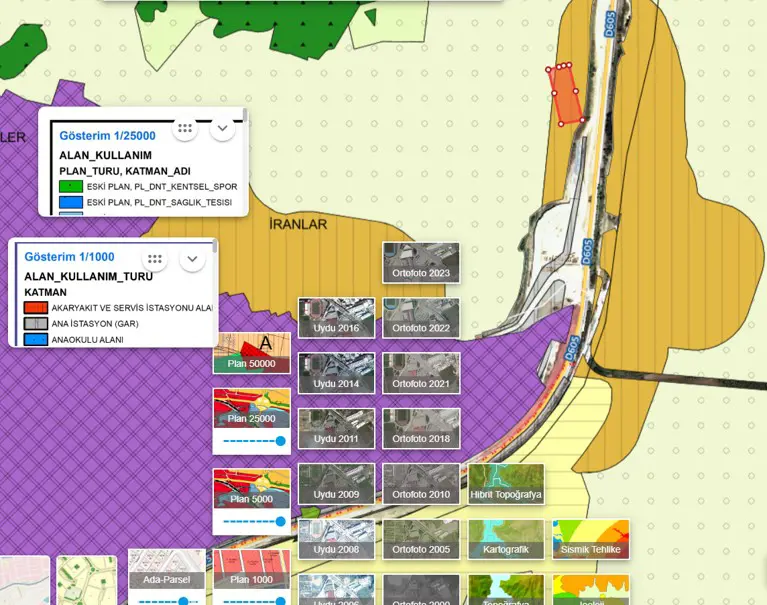Viewport: 767px width, 605px height.
Task: Collapse the Gösterim 1/1000 legend chevron
Action: click(192, 259)
